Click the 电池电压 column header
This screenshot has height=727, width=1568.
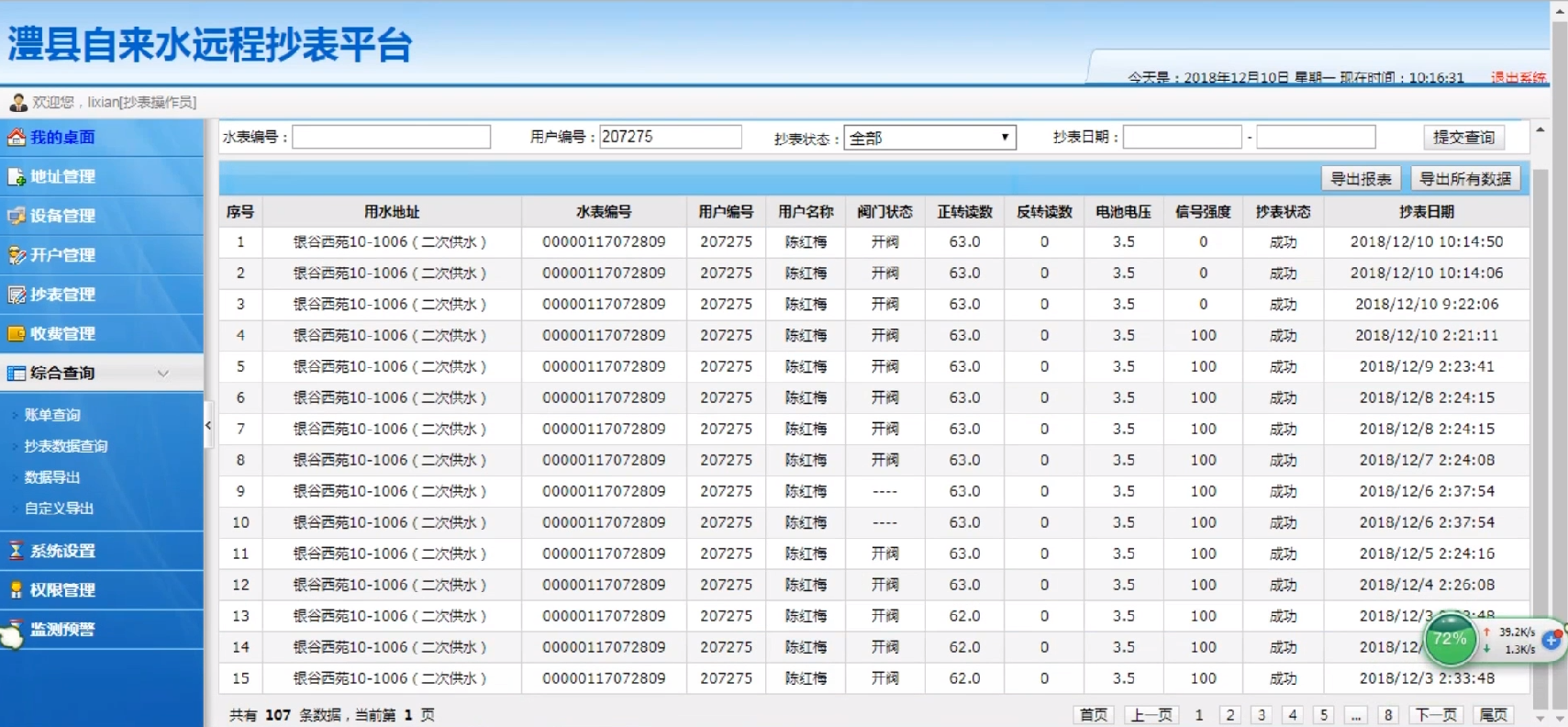1124,212
